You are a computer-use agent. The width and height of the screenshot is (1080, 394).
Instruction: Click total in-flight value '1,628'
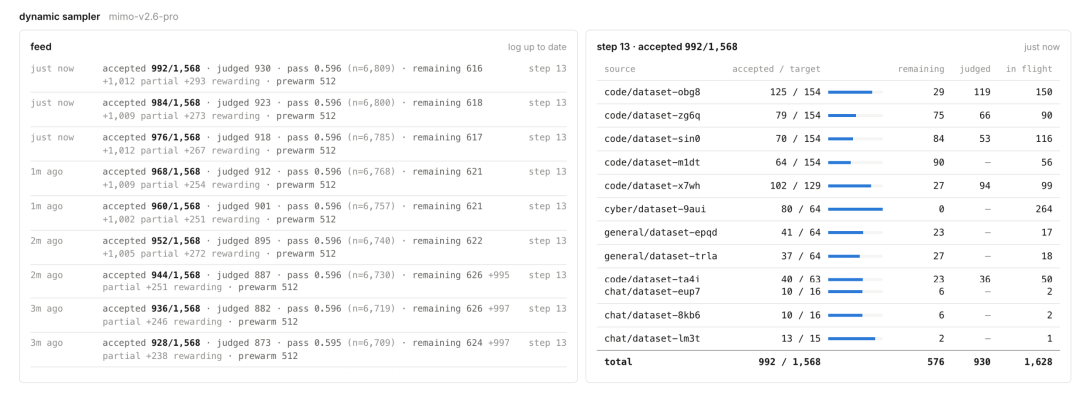1037,362
